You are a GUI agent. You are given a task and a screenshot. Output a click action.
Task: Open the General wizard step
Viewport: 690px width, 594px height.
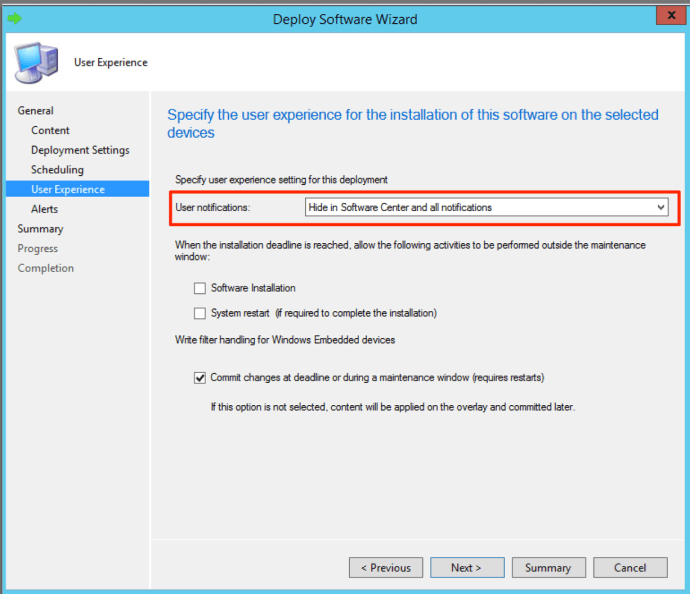coord(36,110)
